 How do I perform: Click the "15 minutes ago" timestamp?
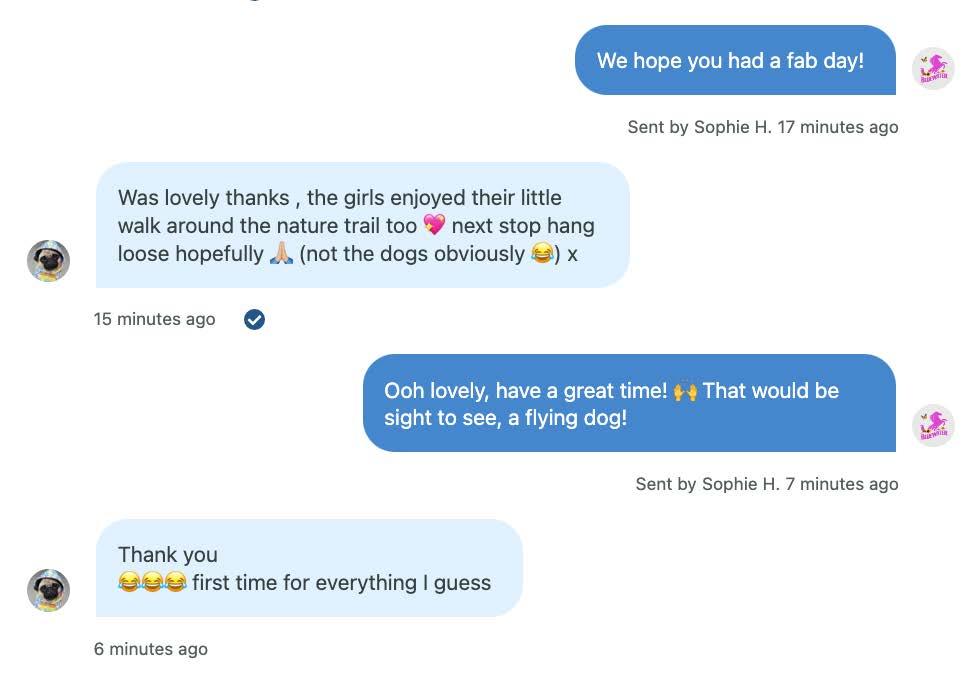(x=155, y=319)
